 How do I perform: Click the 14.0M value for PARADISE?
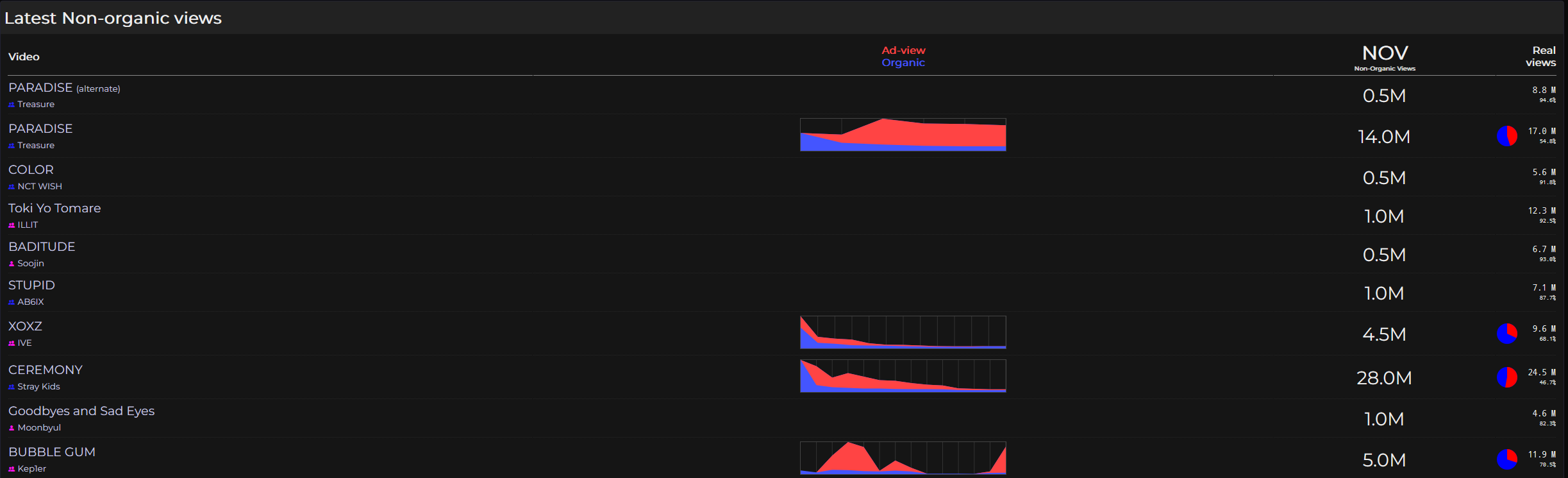click(1384, 137)
